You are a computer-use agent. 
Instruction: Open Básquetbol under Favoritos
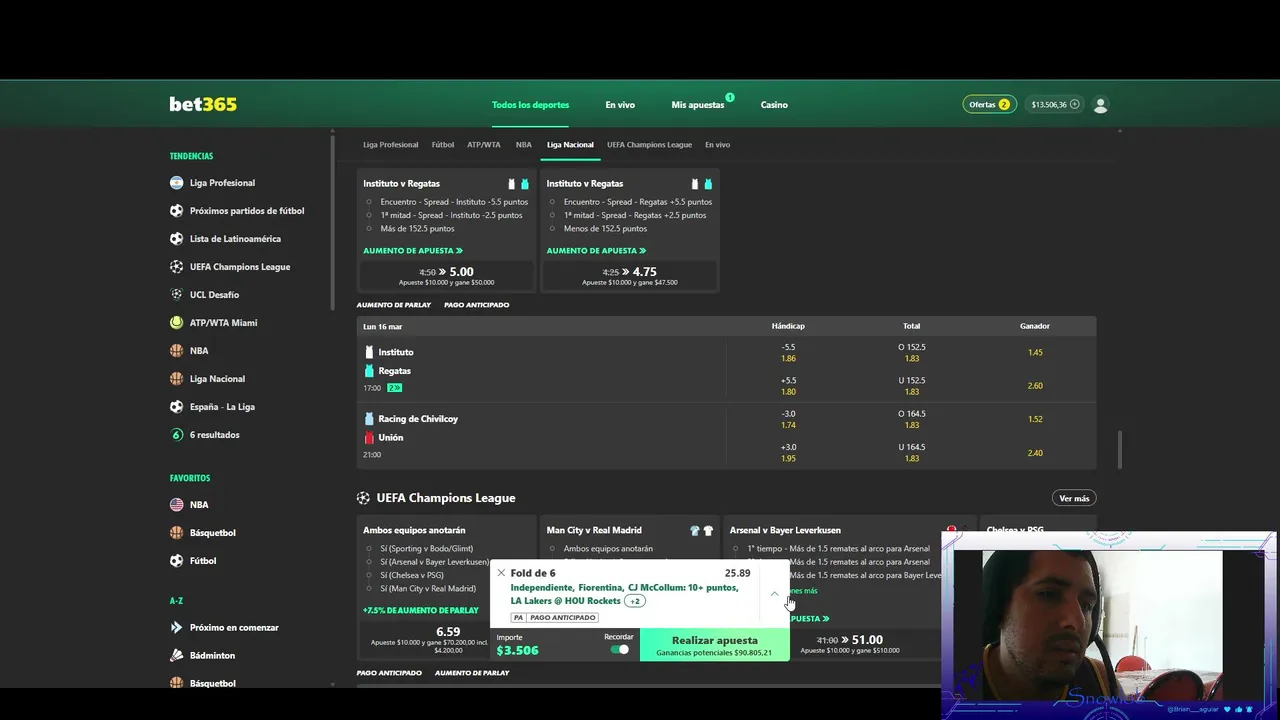coord(212,533)
